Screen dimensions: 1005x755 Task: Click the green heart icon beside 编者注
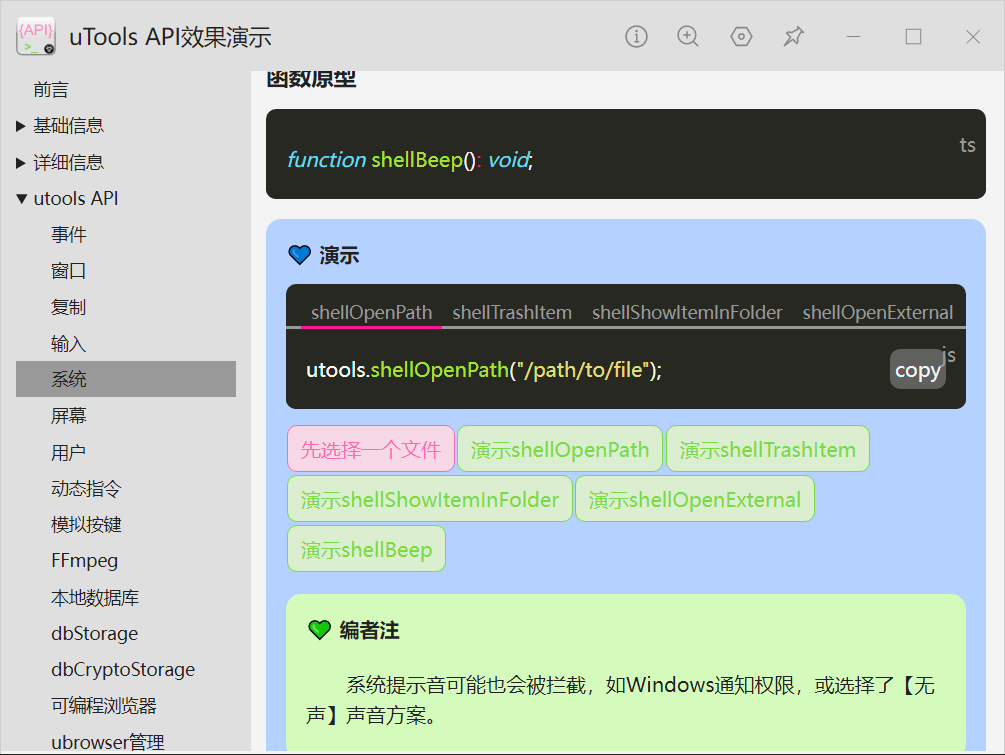[319, 630]
